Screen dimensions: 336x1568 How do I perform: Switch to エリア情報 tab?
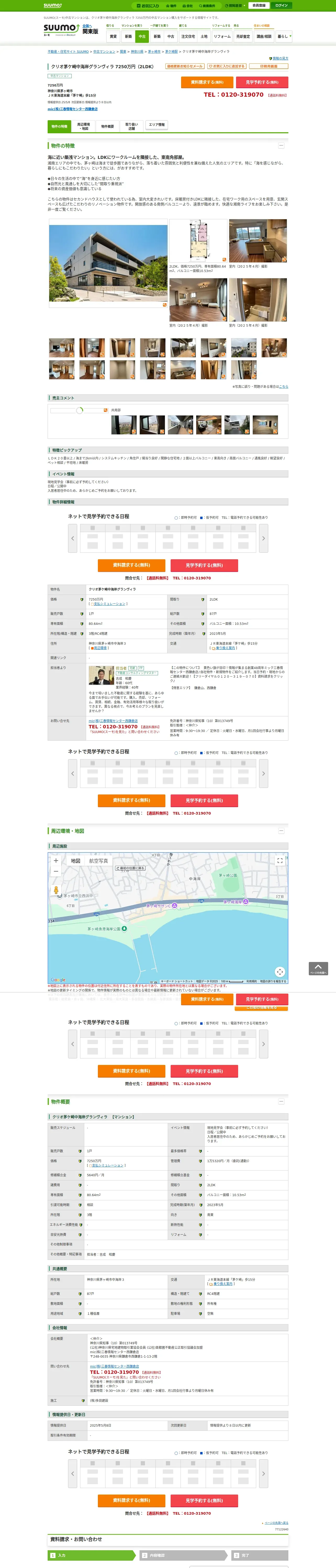[157, 125]
